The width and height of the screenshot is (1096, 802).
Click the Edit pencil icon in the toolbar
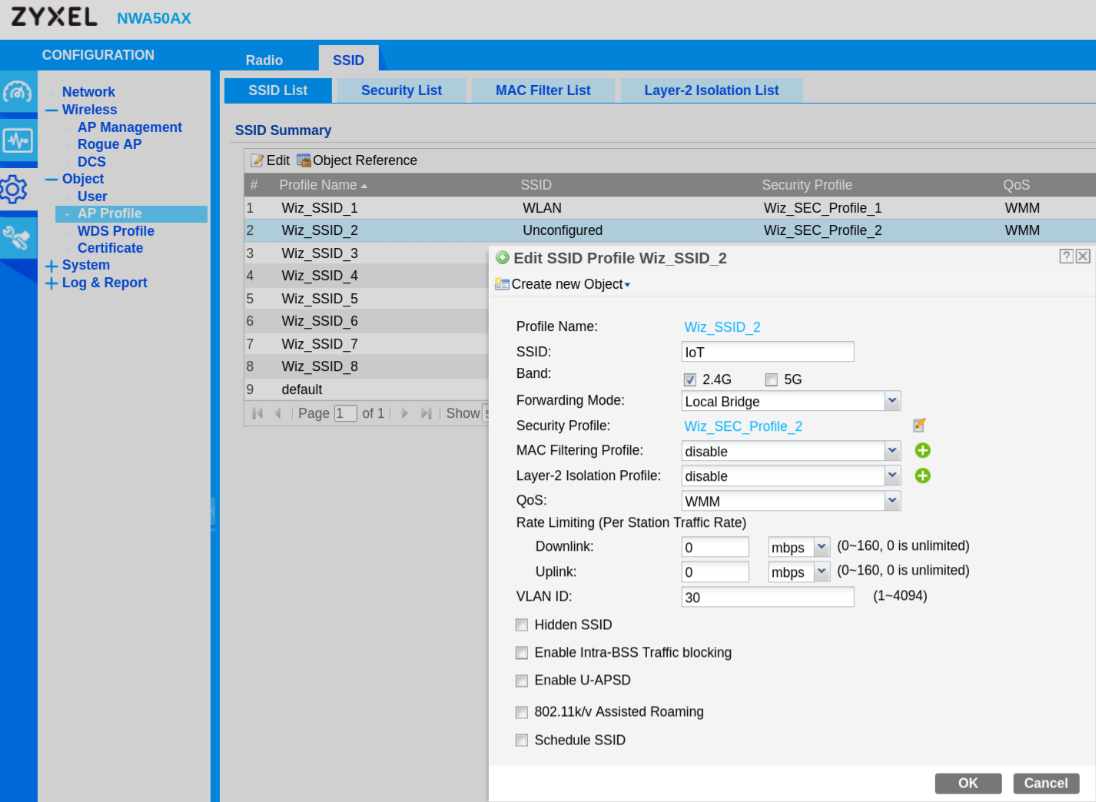click(257, 160)
